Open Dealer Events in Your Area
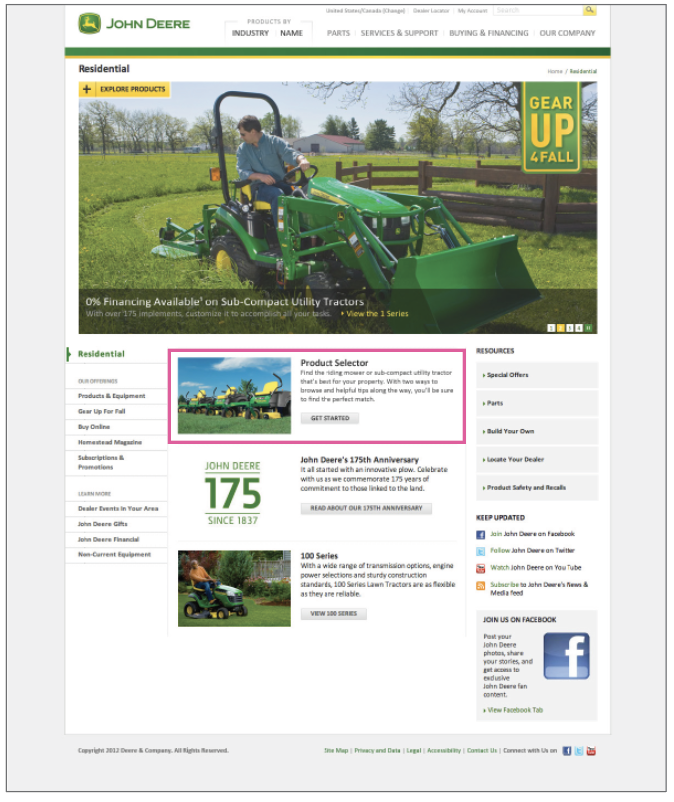 point(118,508)
